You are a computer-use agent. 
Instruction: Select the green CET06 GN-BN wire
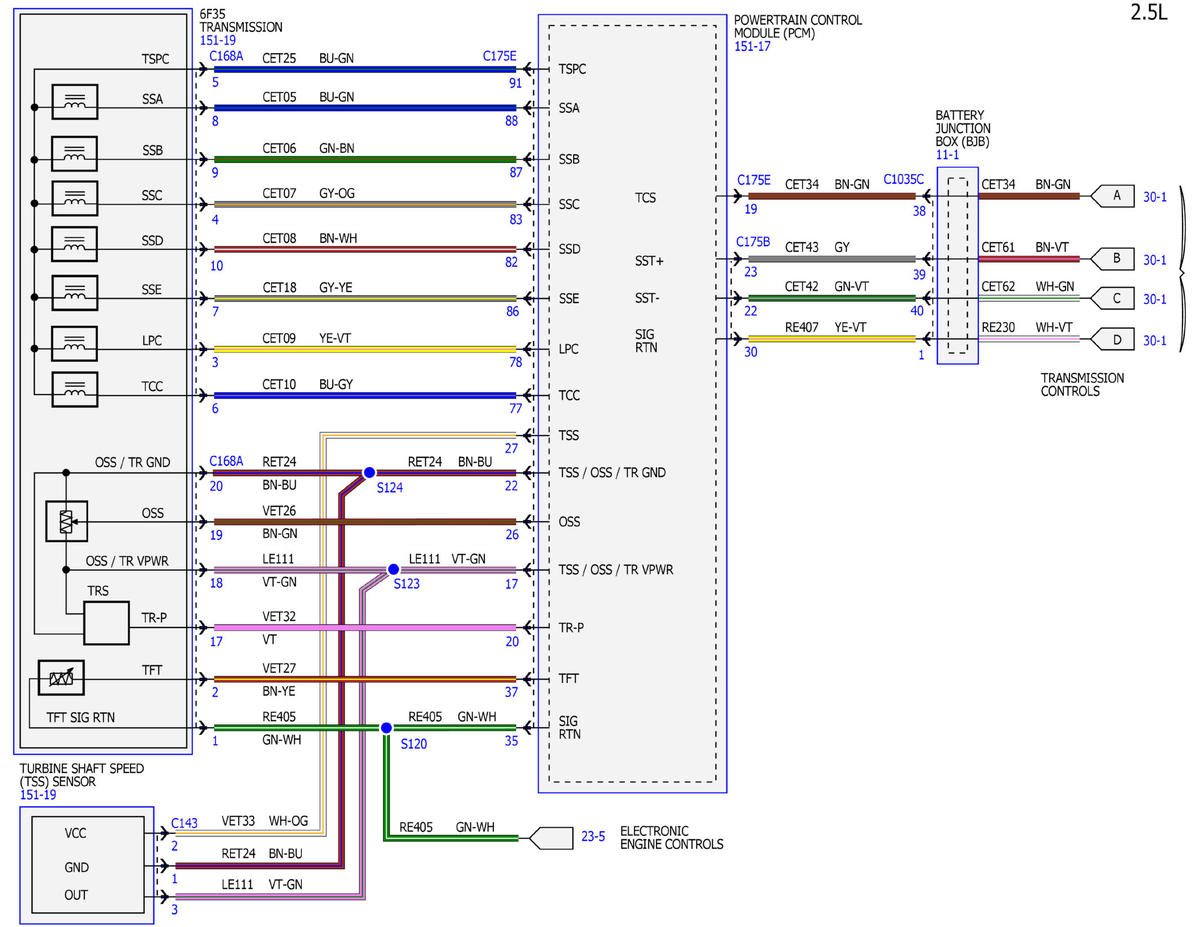365,159
